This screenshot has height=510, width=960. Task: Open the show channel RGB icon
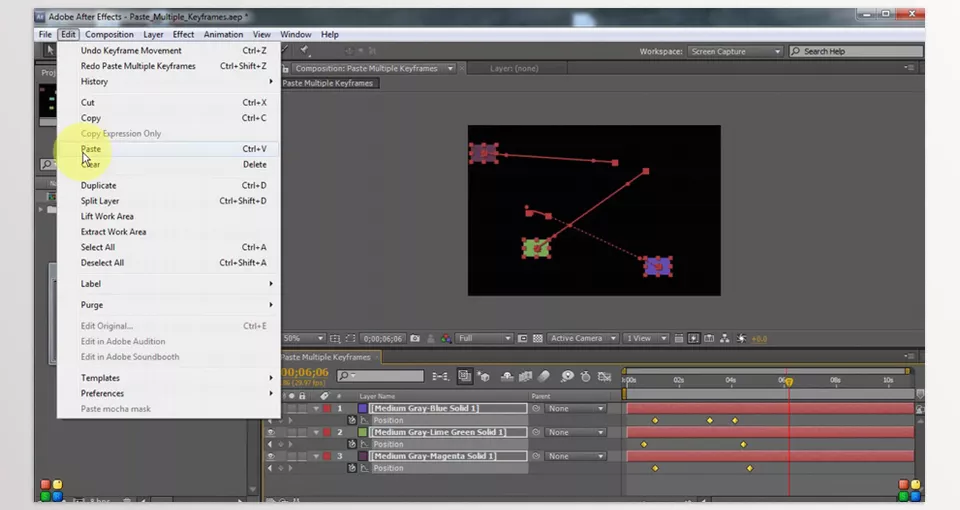tap(446, 339)
